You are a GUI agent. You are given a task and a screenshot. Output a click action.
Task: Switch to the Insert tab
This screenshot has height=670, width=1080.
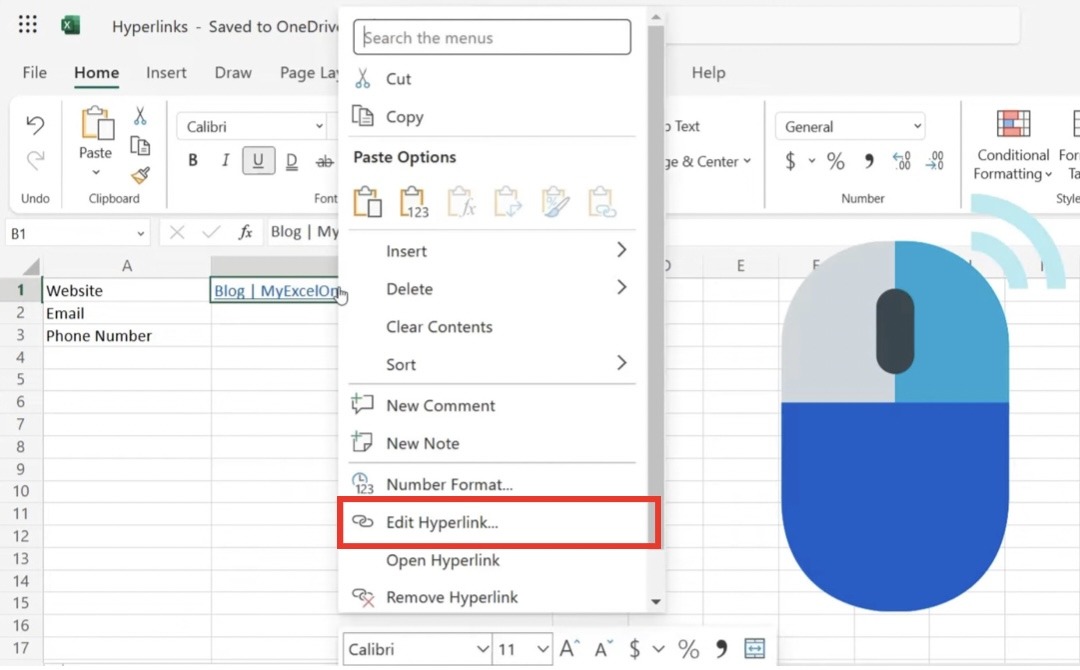[x=166, y=72]
